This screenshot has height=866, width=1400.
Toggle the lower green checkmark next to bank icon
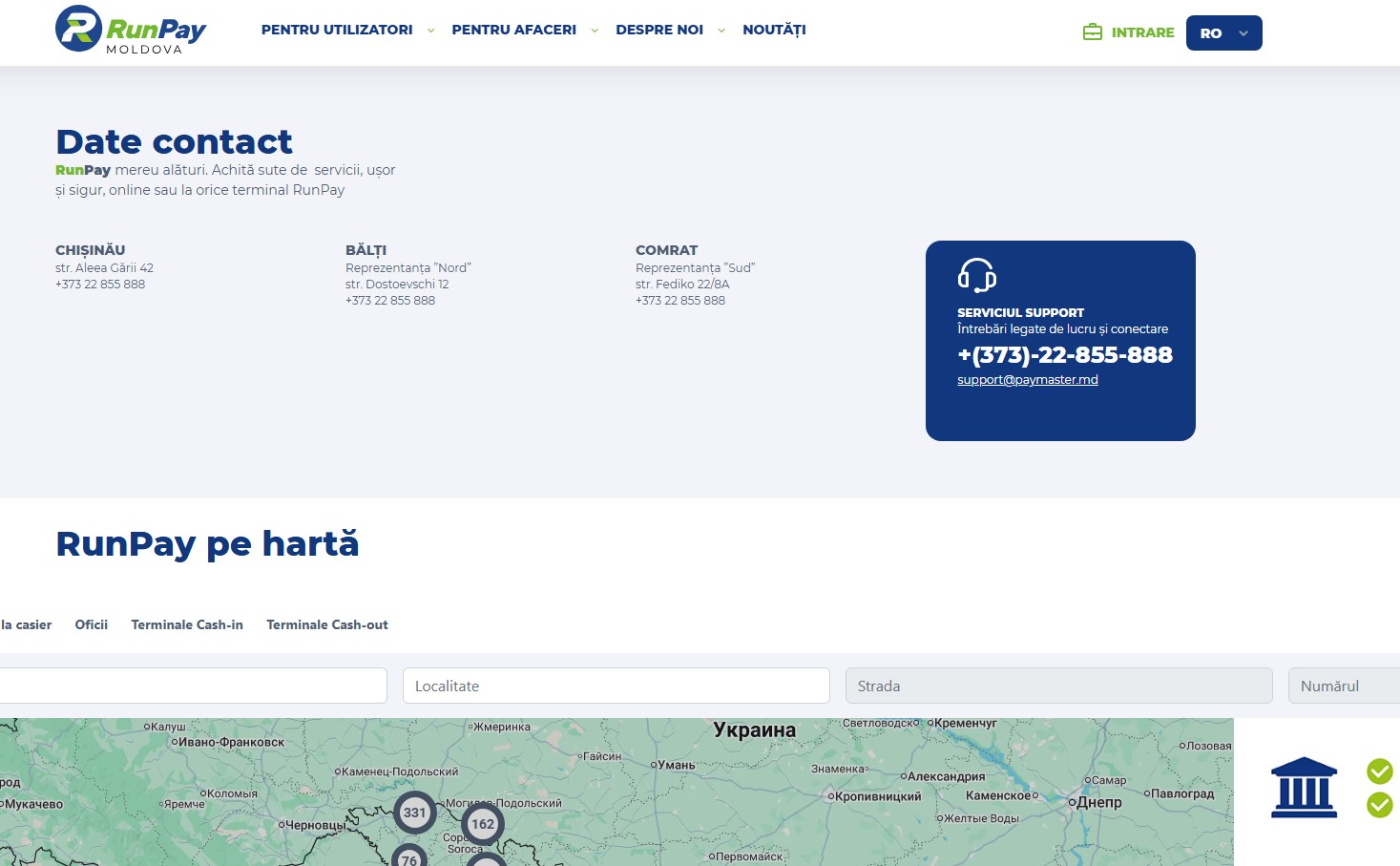1380,805
